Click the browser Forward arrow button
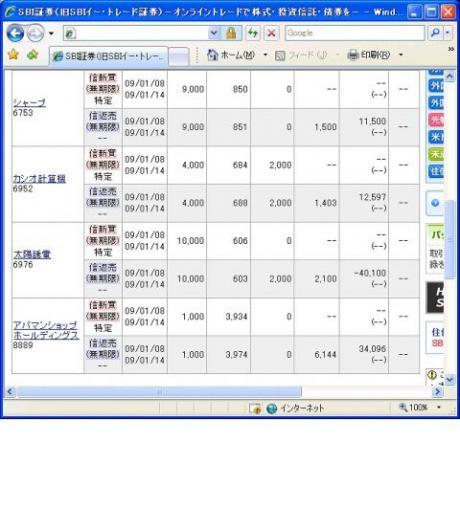 pos(35,33)
